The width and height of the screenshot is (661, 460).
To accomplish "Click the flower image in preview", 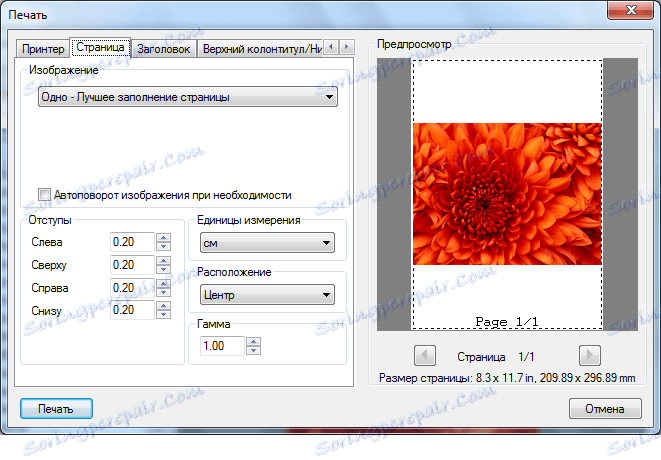I will coord(507,194).
